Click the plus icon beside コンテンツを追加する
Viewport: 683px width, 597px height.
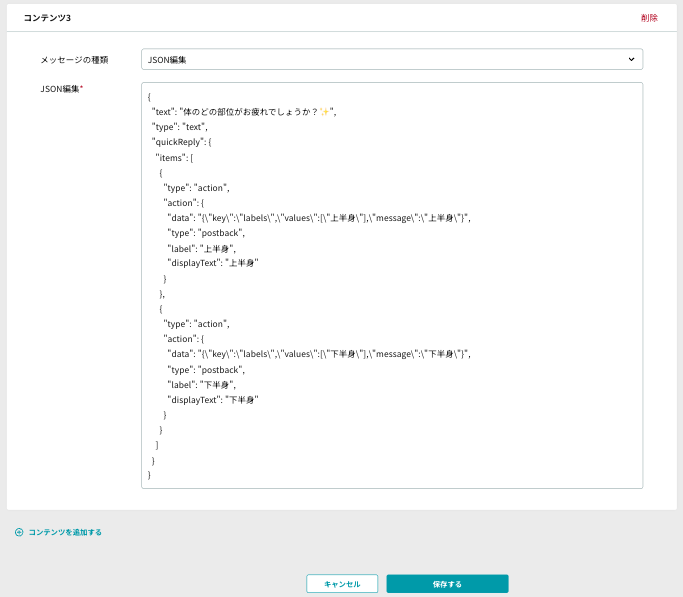click(19, 532)
